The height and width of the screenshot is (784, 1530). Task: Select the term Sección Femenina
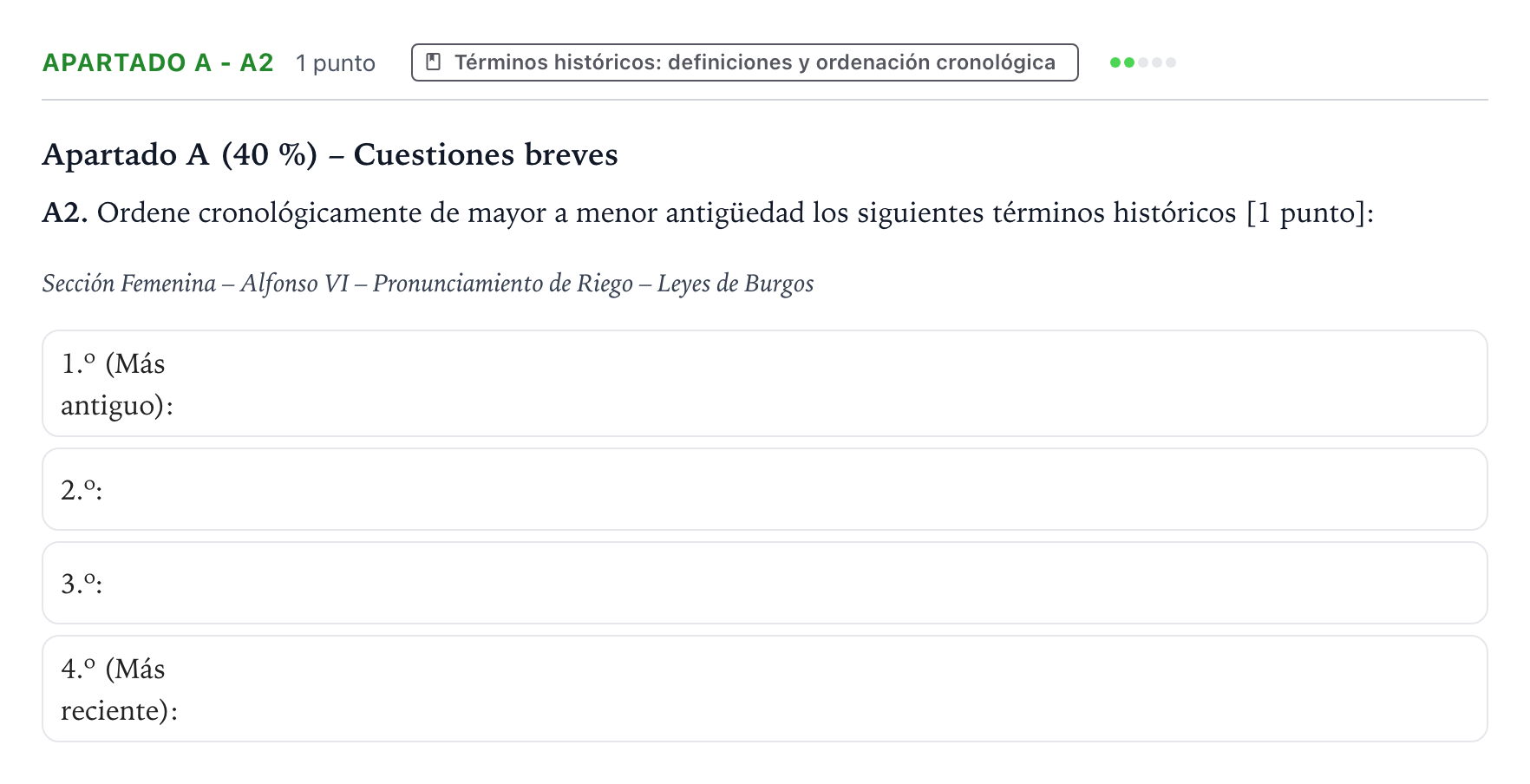tap(129, 284)
